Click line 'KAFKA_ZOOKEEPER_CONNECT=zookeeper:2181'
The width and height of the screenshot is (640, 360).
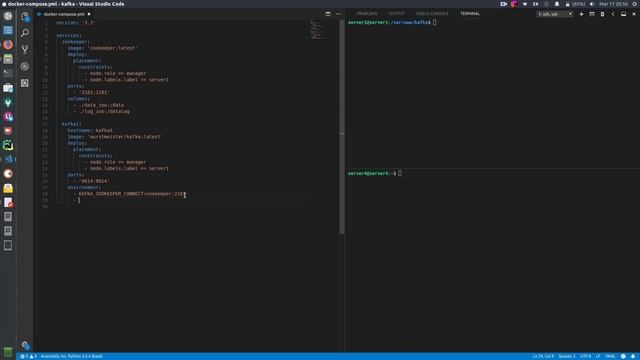(x=131, y=194)
